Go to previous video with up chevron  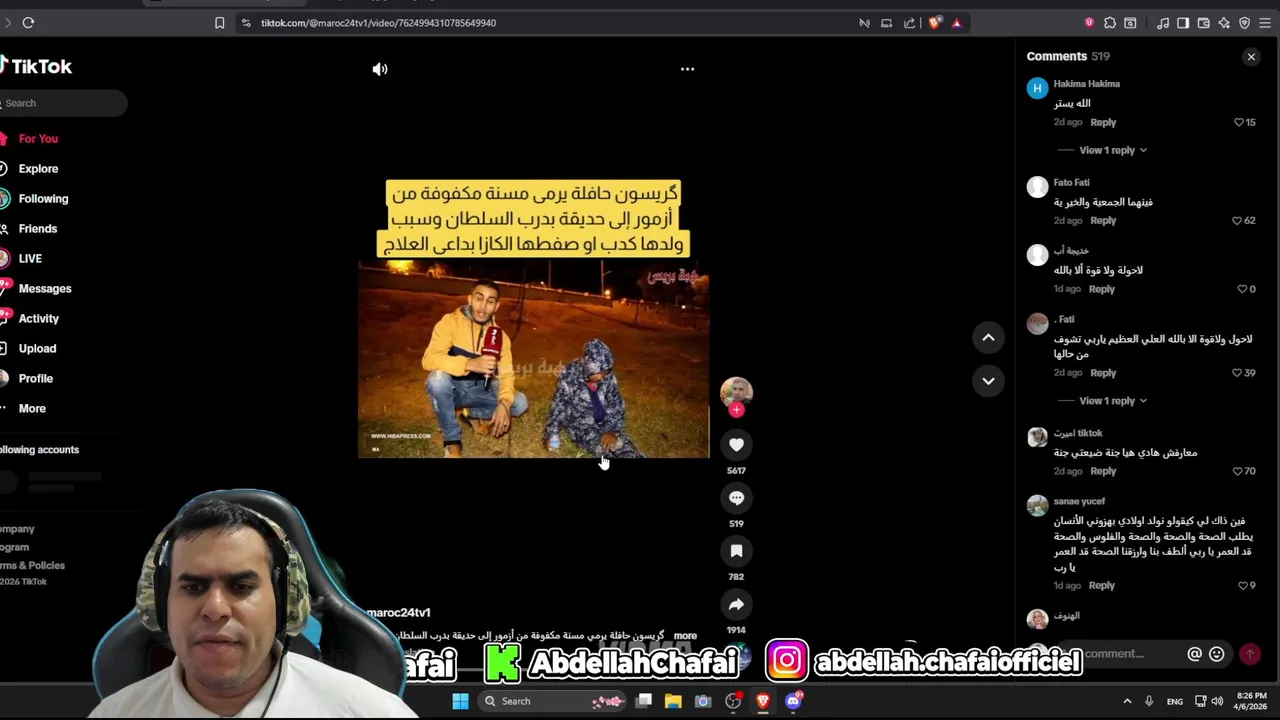point(988,338)
